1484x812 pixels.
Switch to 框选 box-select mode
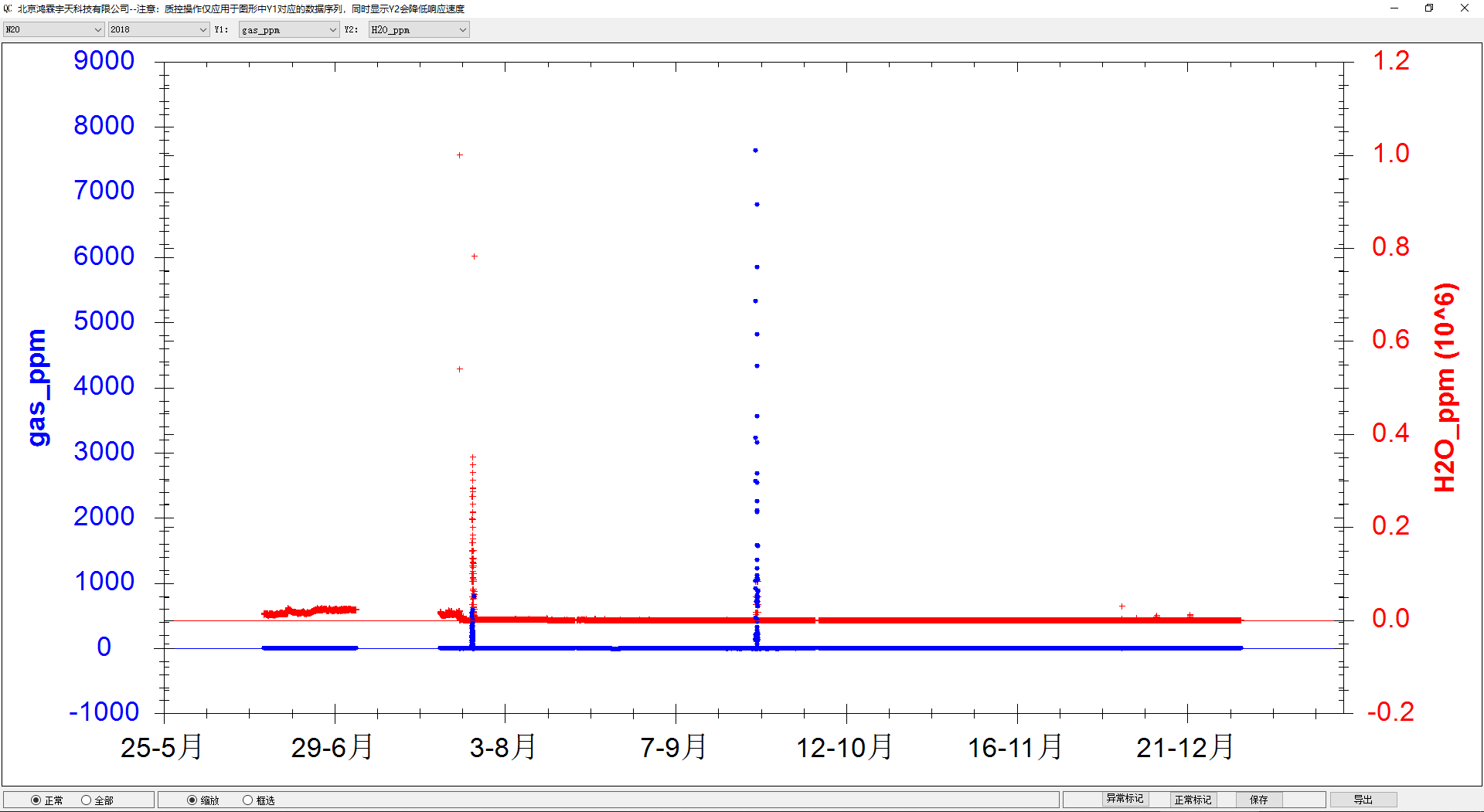[248, 800]
